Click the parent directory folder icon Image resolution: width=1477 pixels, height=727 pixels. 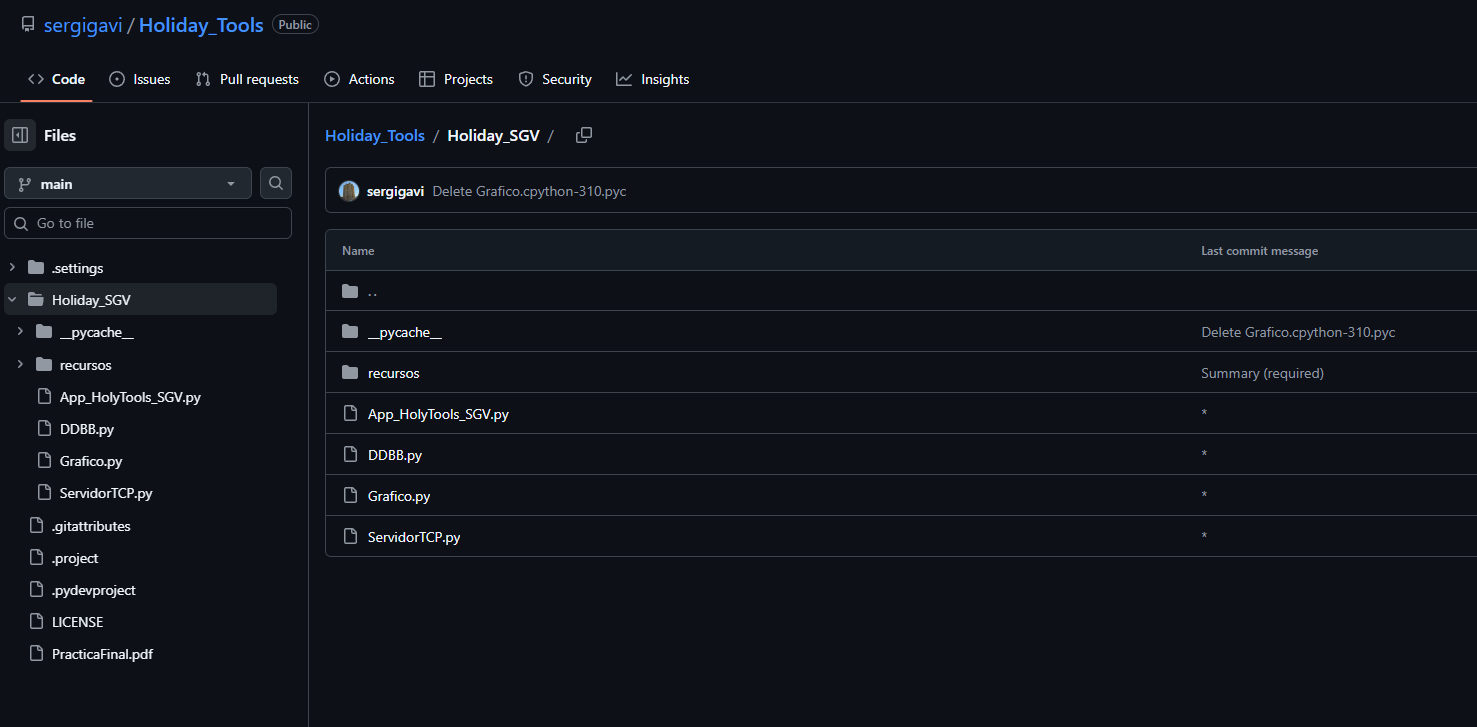[350, 291]
